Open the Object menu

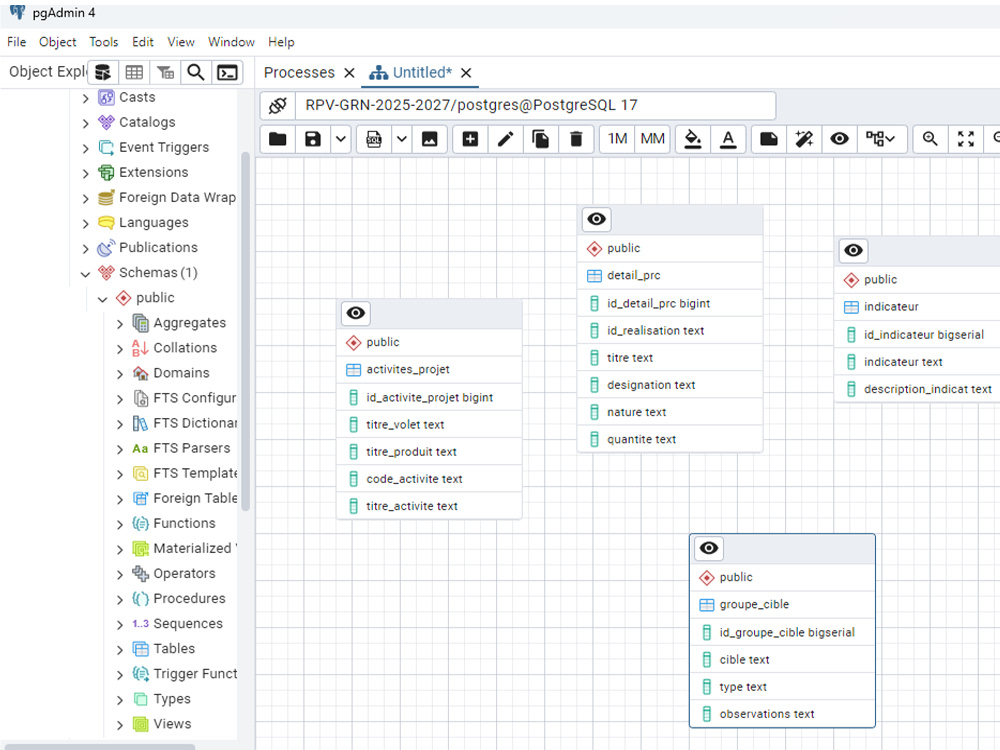tap(57, 42)
